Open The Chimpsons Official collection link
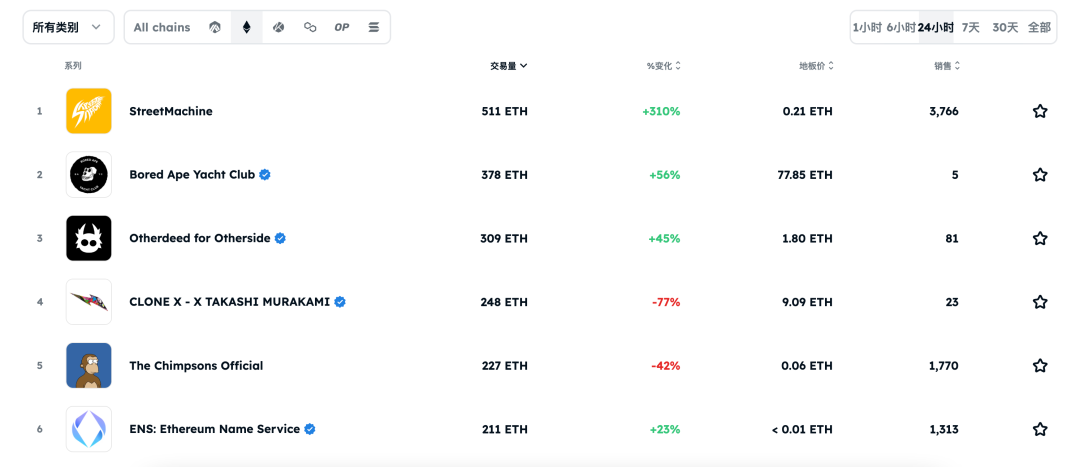1080x467 pixels. click(x=196, y=366)
